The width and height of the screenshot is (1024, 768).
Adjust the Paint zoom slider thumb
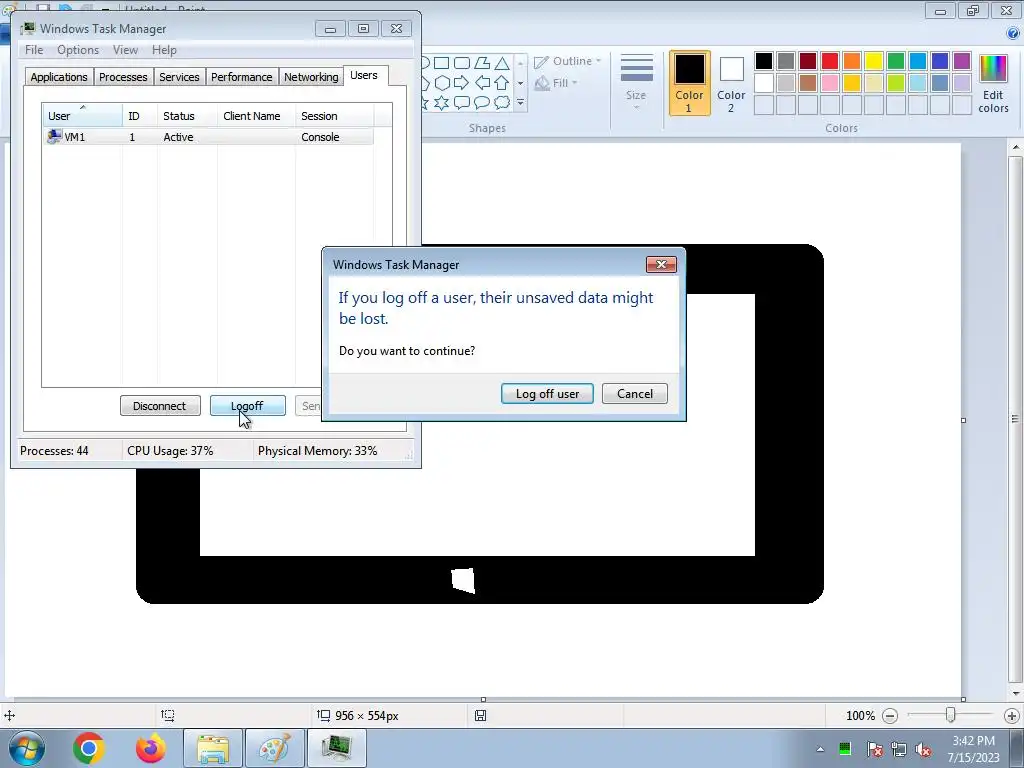951,716
